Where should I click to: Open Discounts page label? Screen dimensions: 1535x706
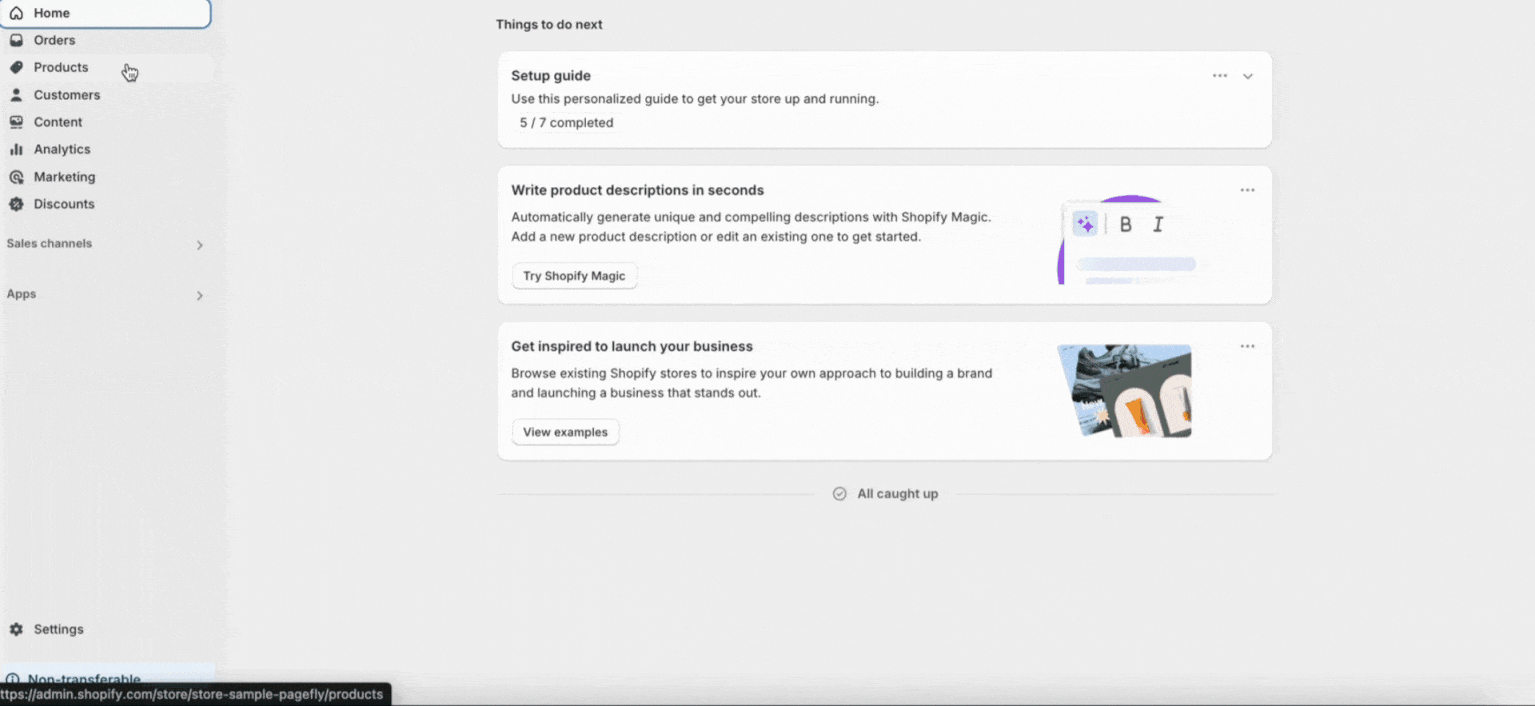tap(64, 204)
